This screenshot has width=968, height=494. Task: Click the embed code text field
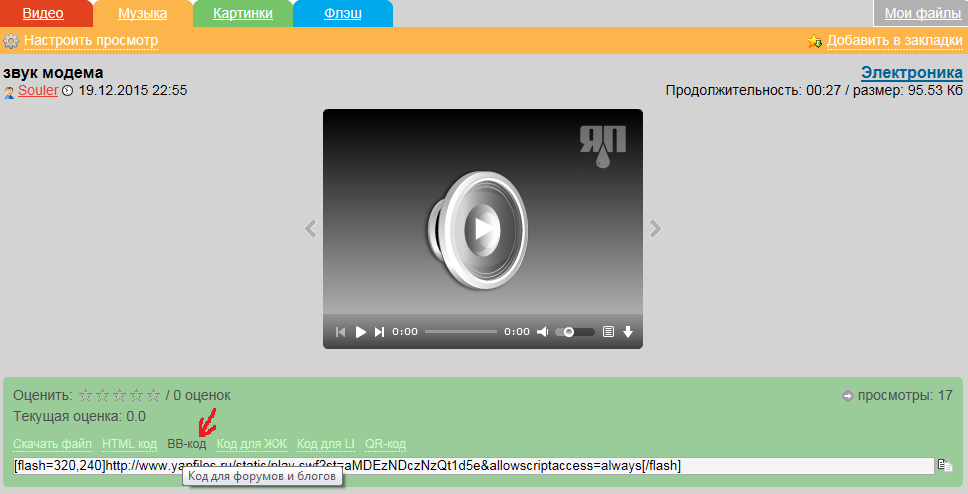coord(474,466)
